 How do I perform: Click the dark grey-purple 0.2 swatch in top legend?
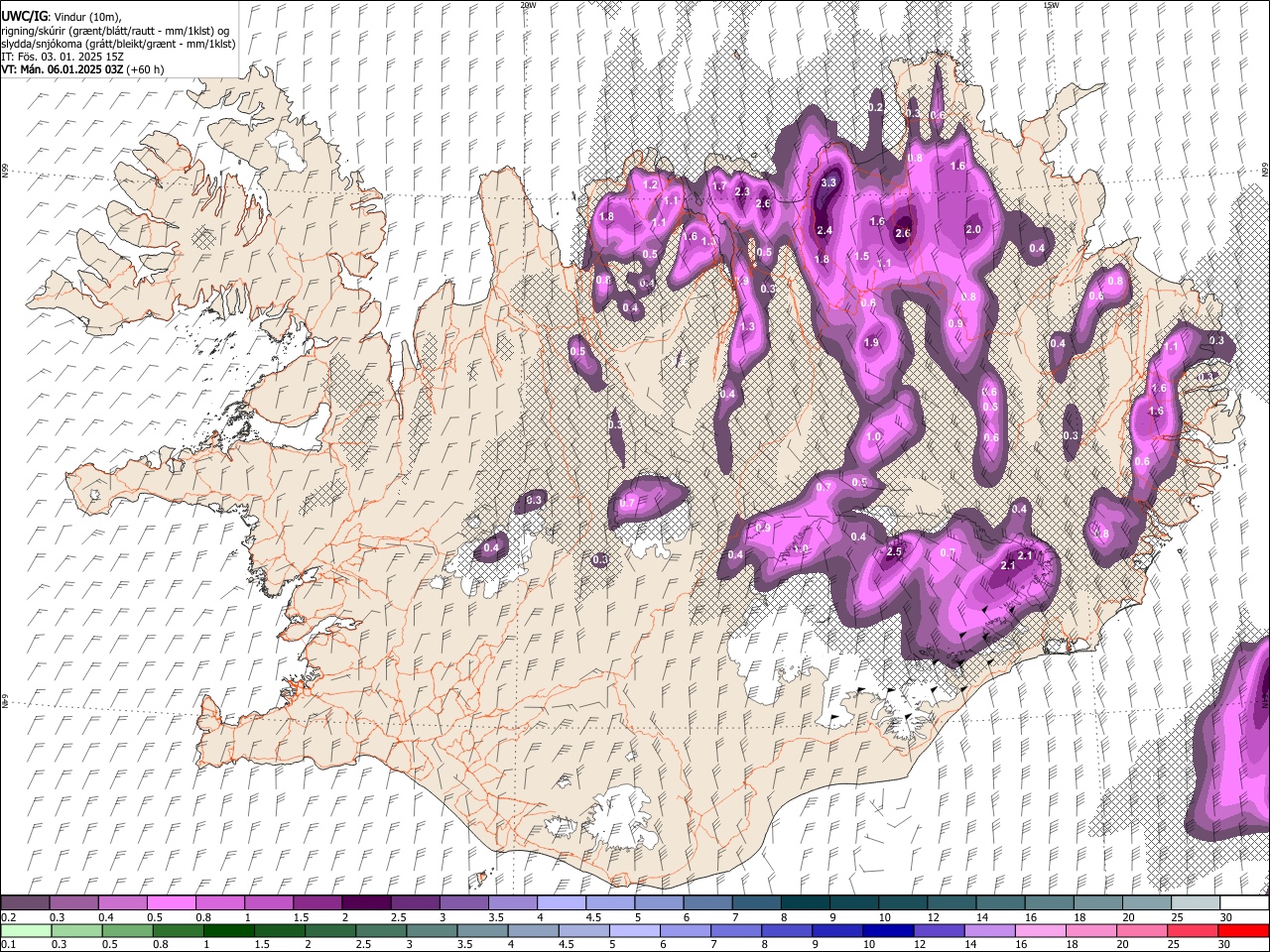point(25,903)
